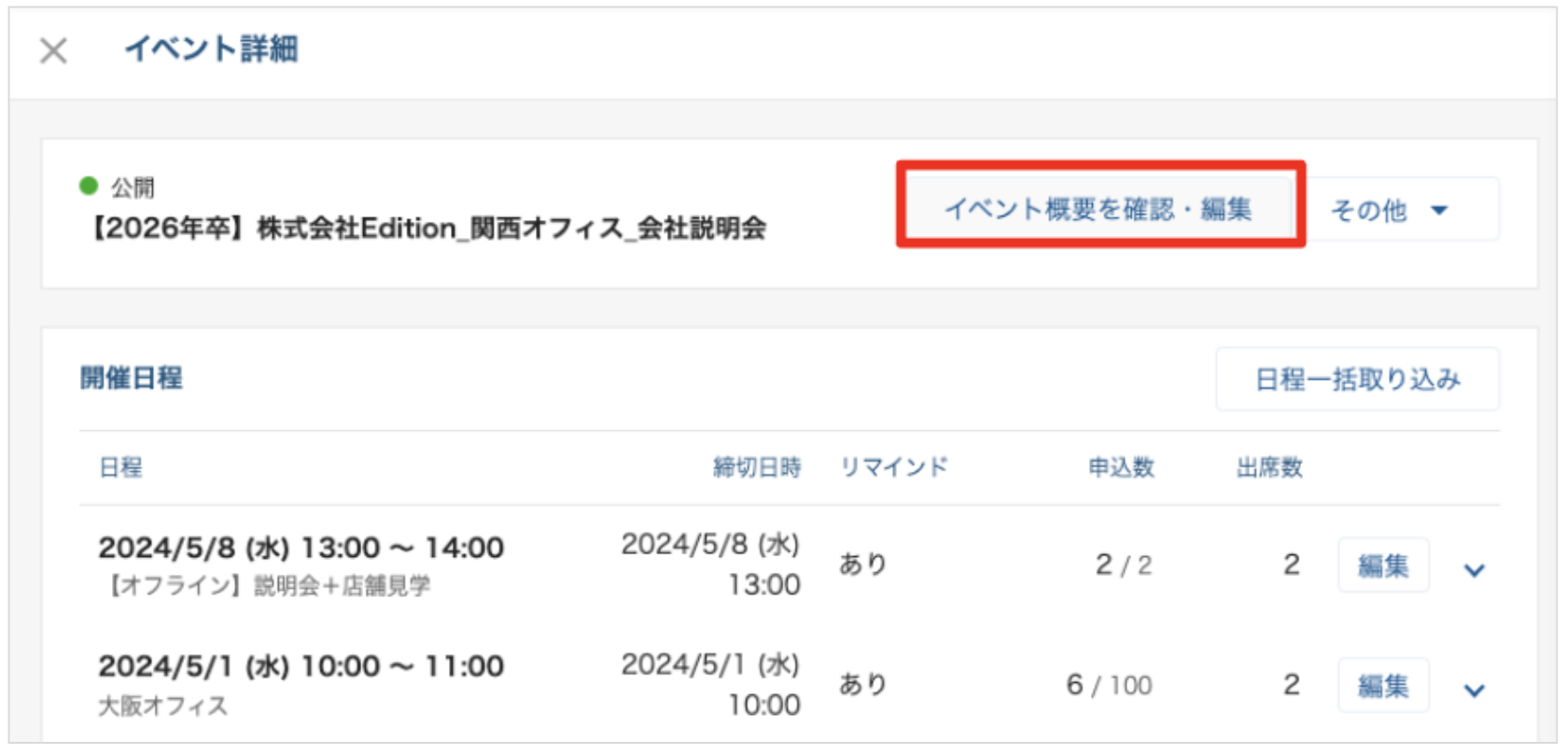This screenshot has width=1568, height=754.
Task: Edit the 2024/5/1 大阪オフィス schedule
Action: point(1382,686)
